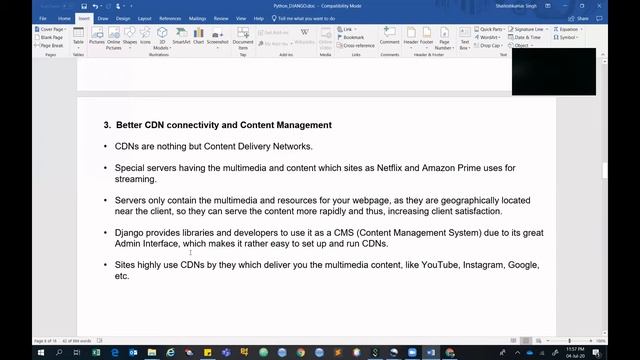Click the Document Item button
This screenshot has width=640, height=360.
(243, 38)
